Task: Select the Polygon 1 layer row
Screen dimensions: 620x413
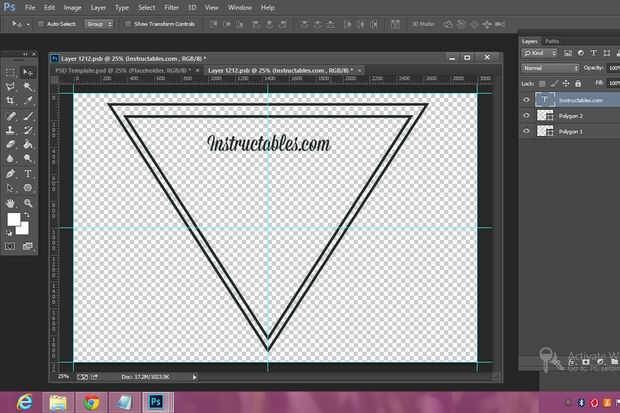Action: click(570, 131)
